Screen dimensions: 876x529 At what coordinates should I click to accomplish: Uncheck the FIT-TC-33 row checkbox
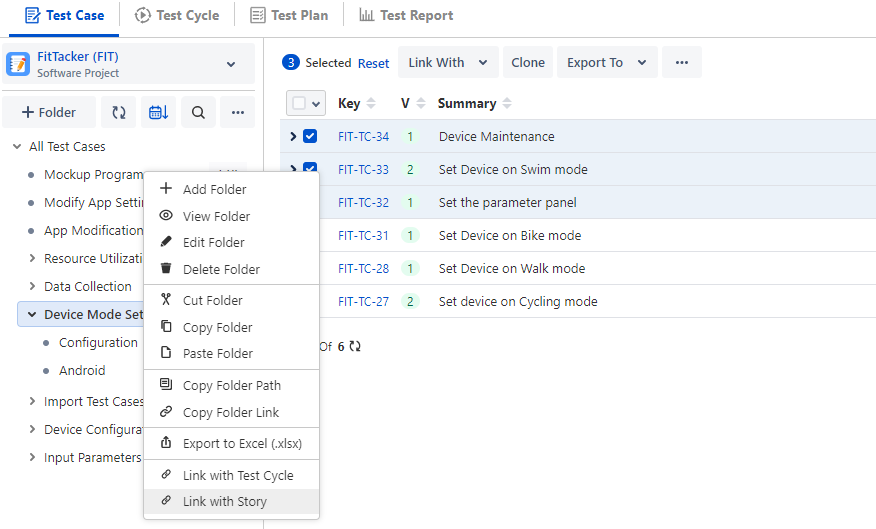pos(310,167)
